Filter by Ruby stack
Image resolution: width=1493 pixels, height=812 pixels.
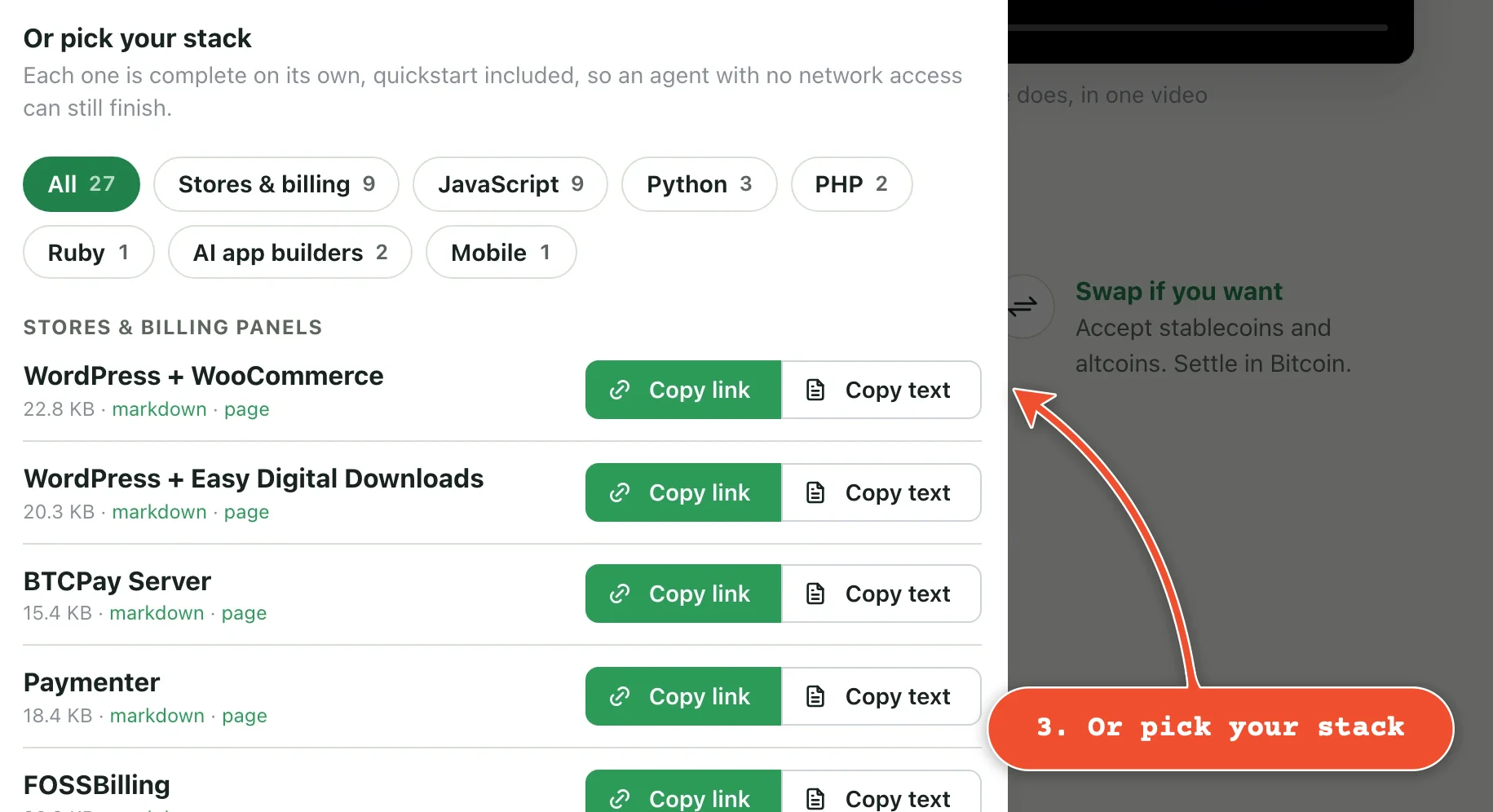pos(89,253)
